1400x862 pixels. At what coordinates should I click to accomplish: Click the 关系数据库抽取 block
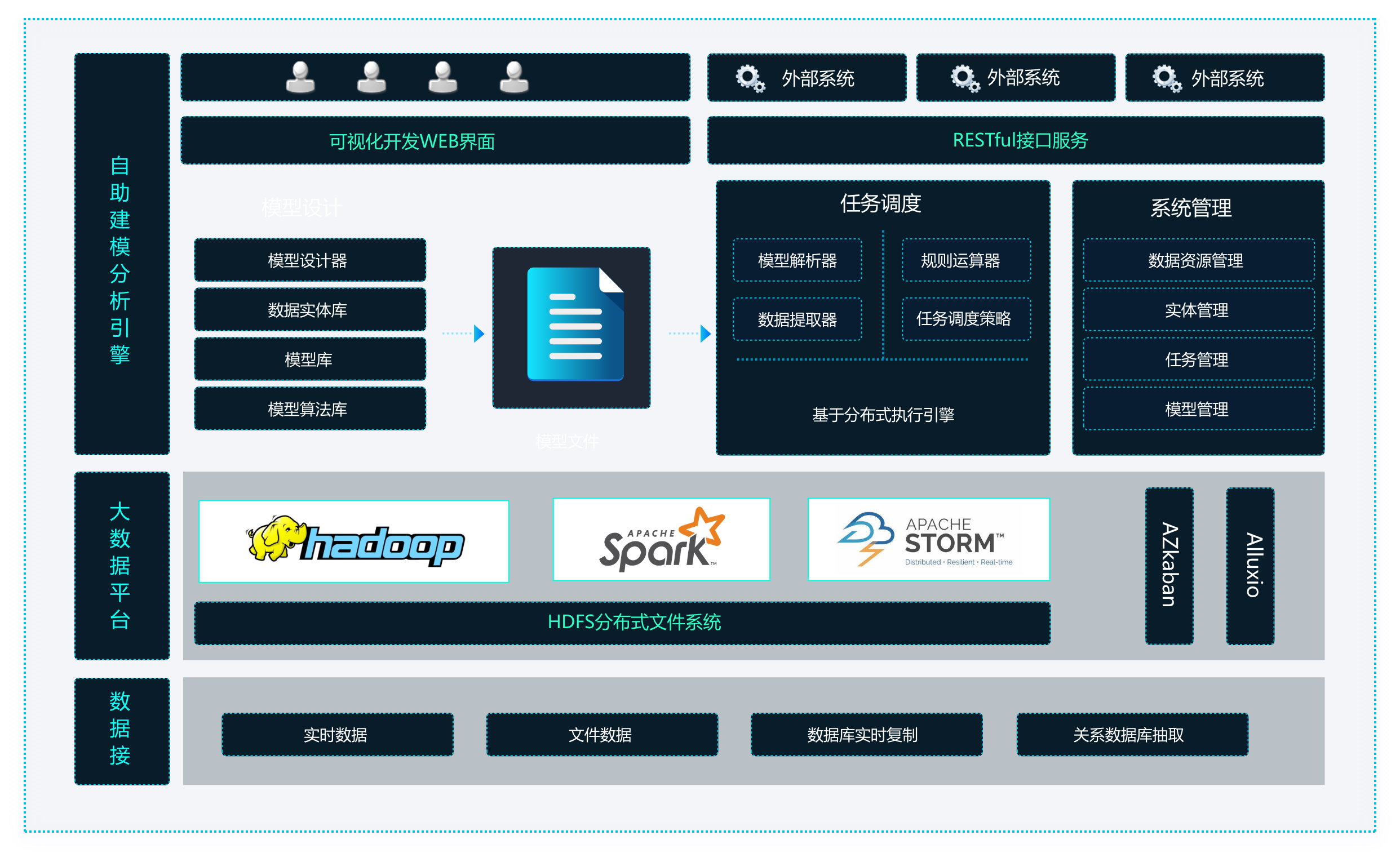tap(1132, 734)
